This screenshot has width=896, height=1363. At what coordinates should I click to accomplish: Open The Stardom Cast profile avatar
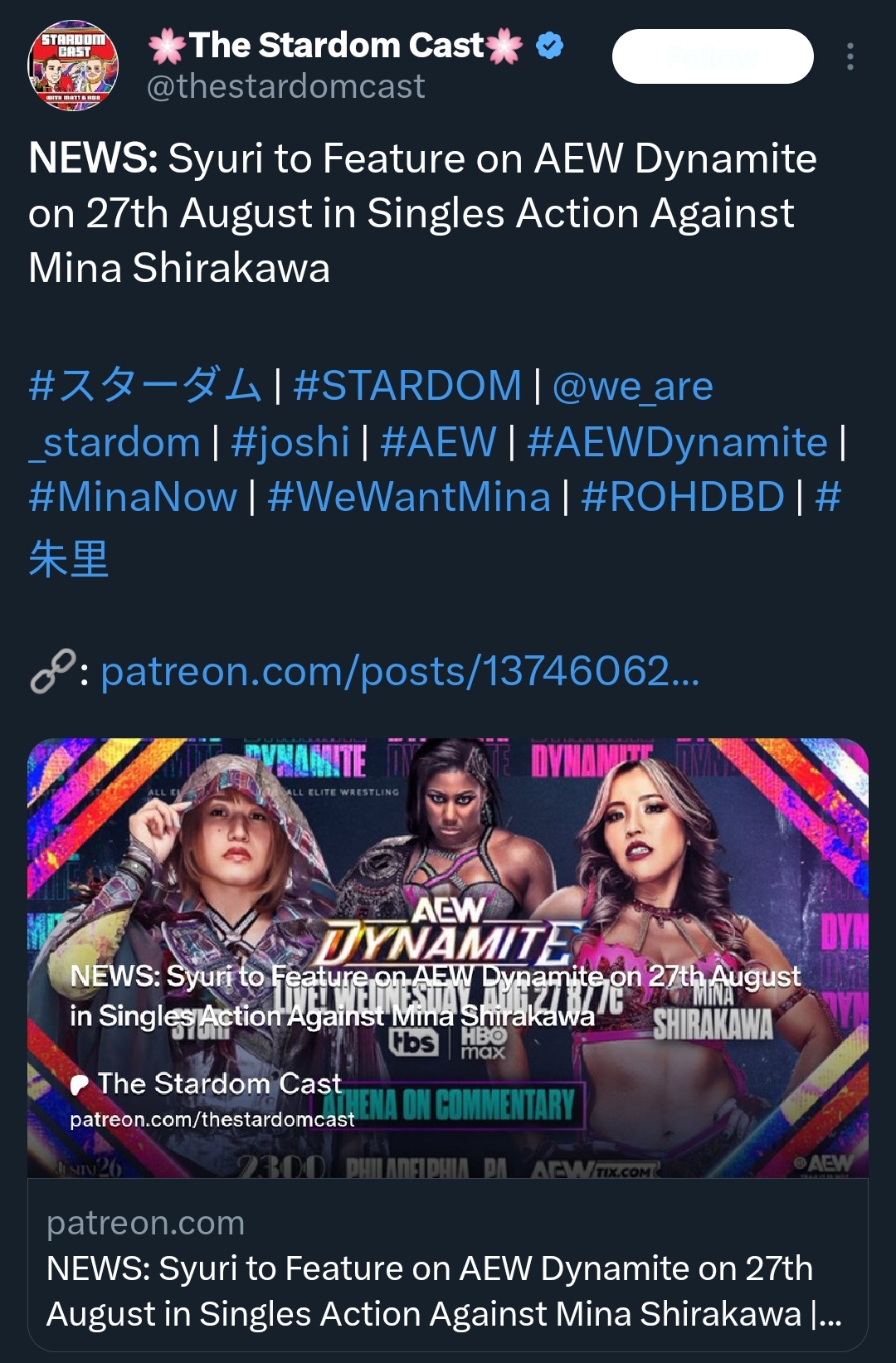(73, 65)
